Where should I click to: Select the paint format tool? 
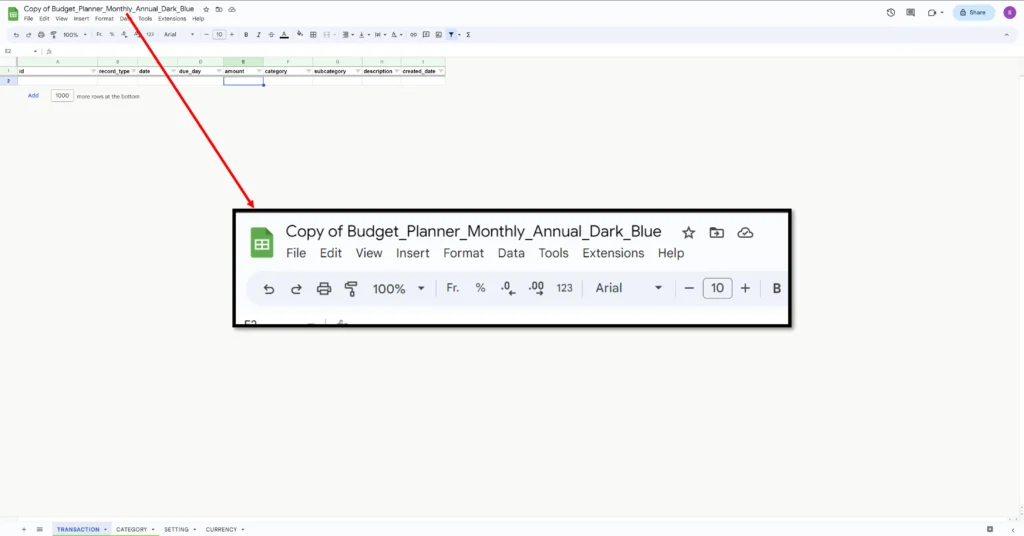point(53,34)
